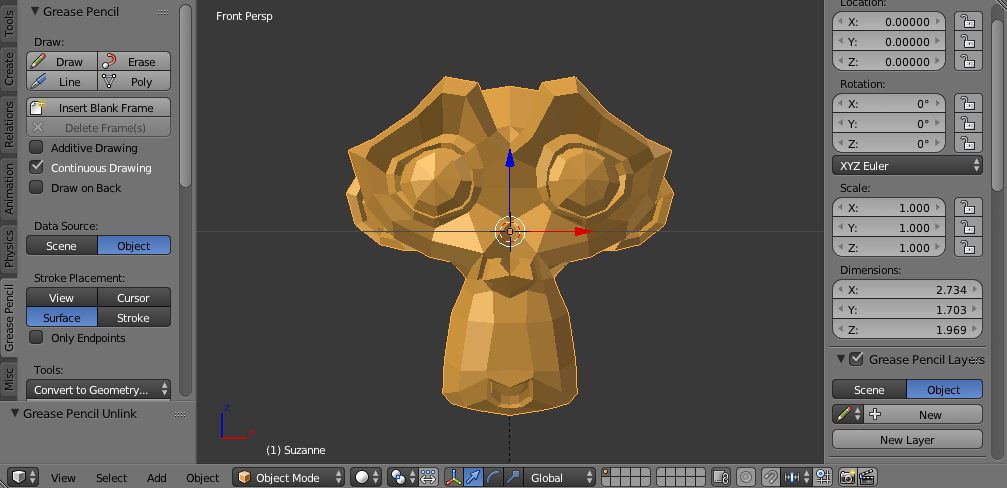Enable Draw on Back checkbox
1007x488 pixels.
point(37,187)
